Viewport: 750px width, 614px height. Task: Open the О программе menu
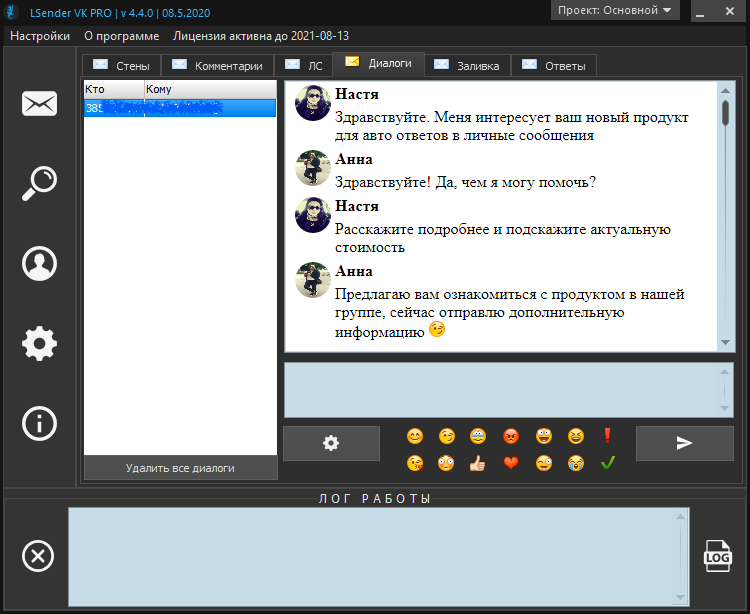tap(121, 36)
